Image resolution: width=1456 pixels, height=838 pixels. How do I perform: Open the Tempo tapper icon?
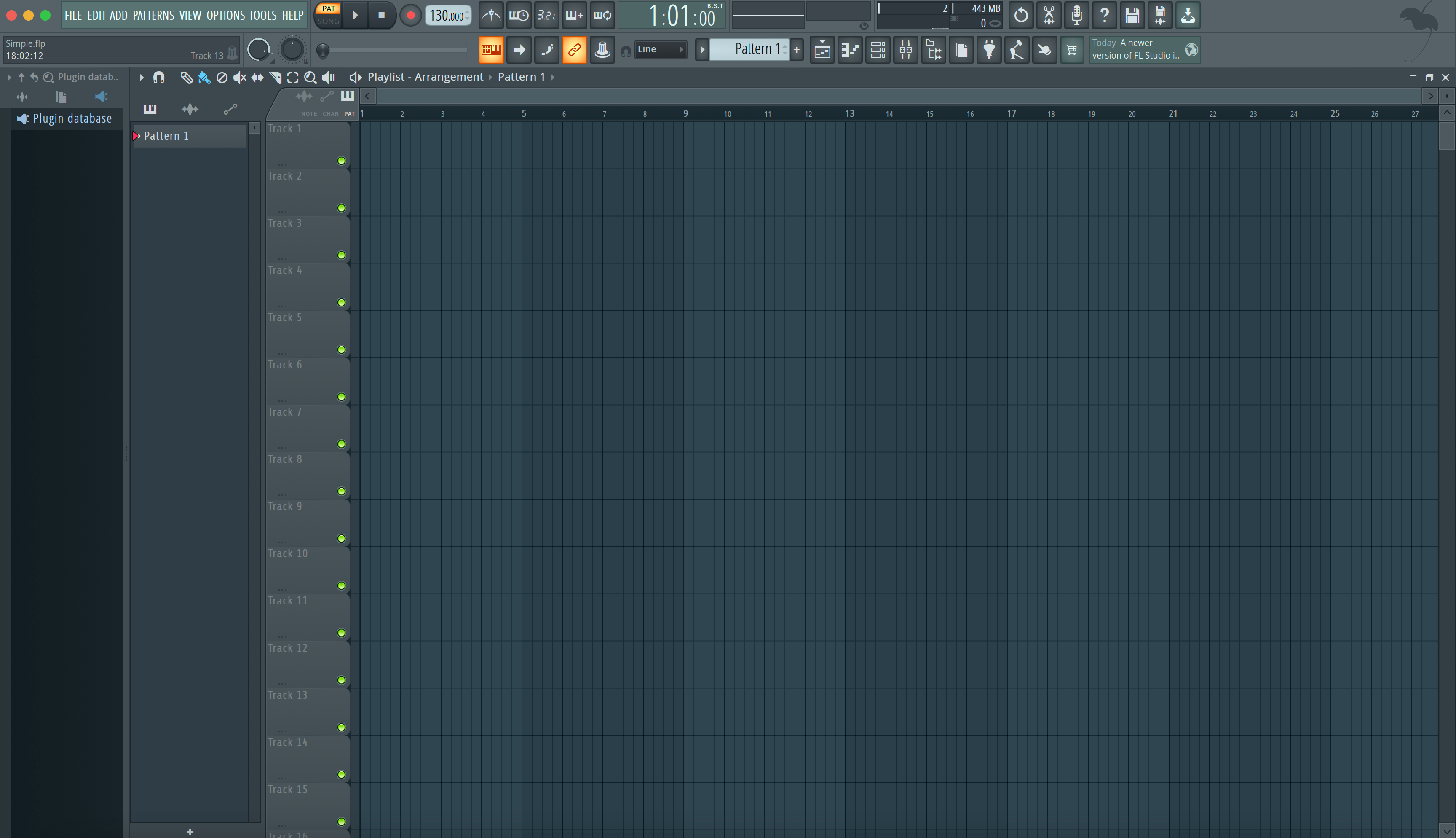tap(1017, 50)
